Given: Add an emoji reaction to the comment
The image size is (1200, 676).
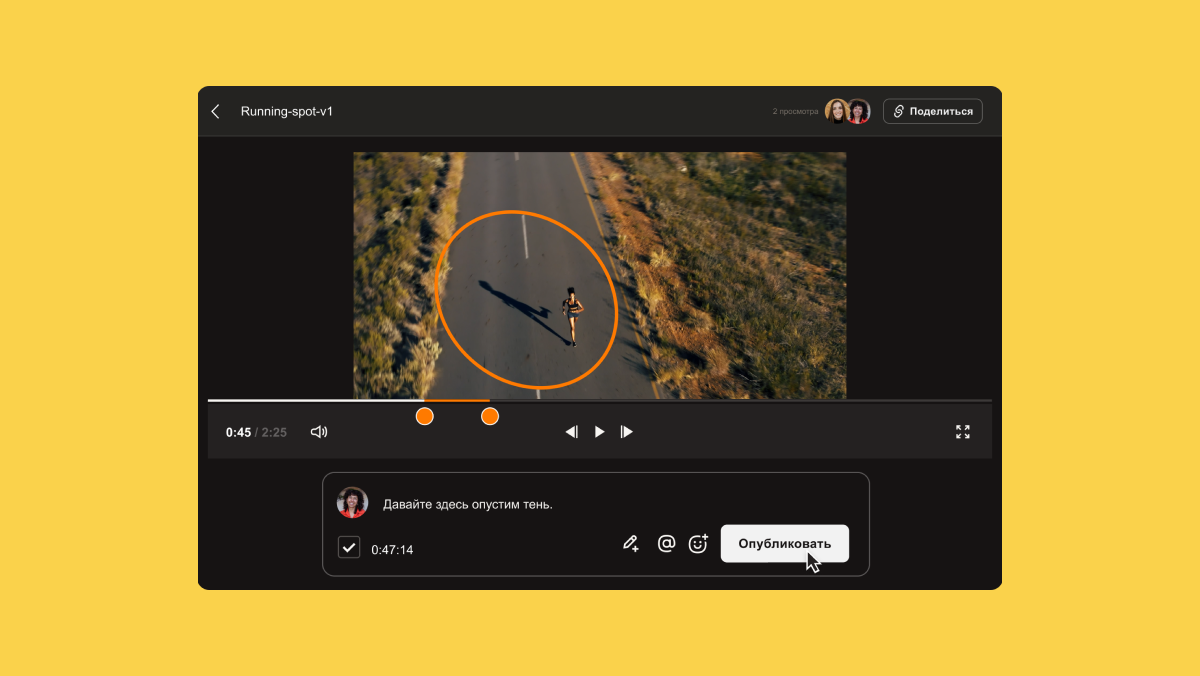Looking at the screenshot, I should [x=698, y=544].
